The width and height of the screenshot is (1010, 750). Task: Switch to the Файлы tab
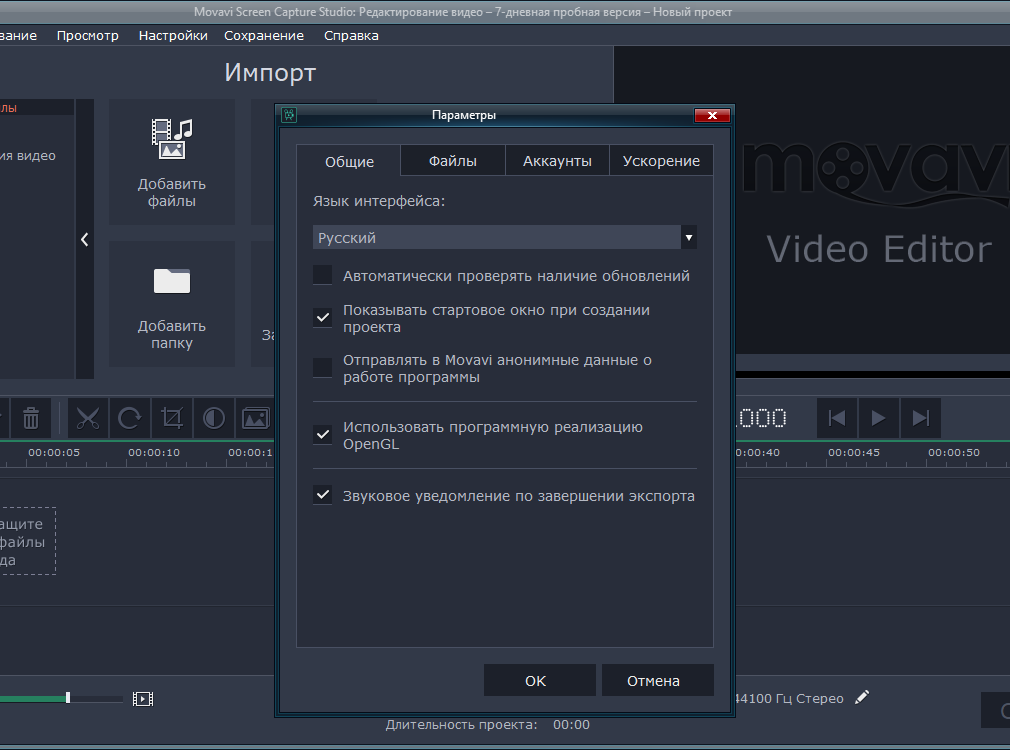point(453,160)
